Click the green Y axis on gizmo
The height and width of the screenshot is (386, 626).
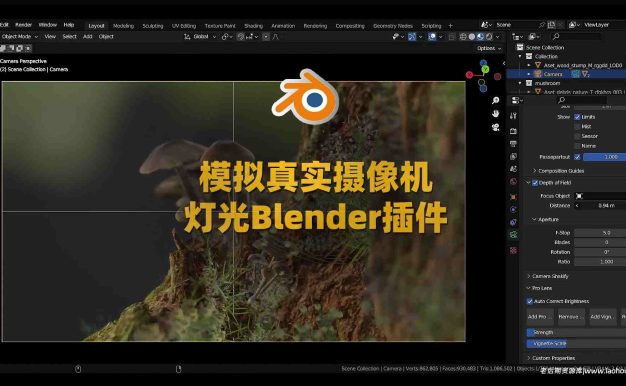pyautogui.click(x=485, y=69)
